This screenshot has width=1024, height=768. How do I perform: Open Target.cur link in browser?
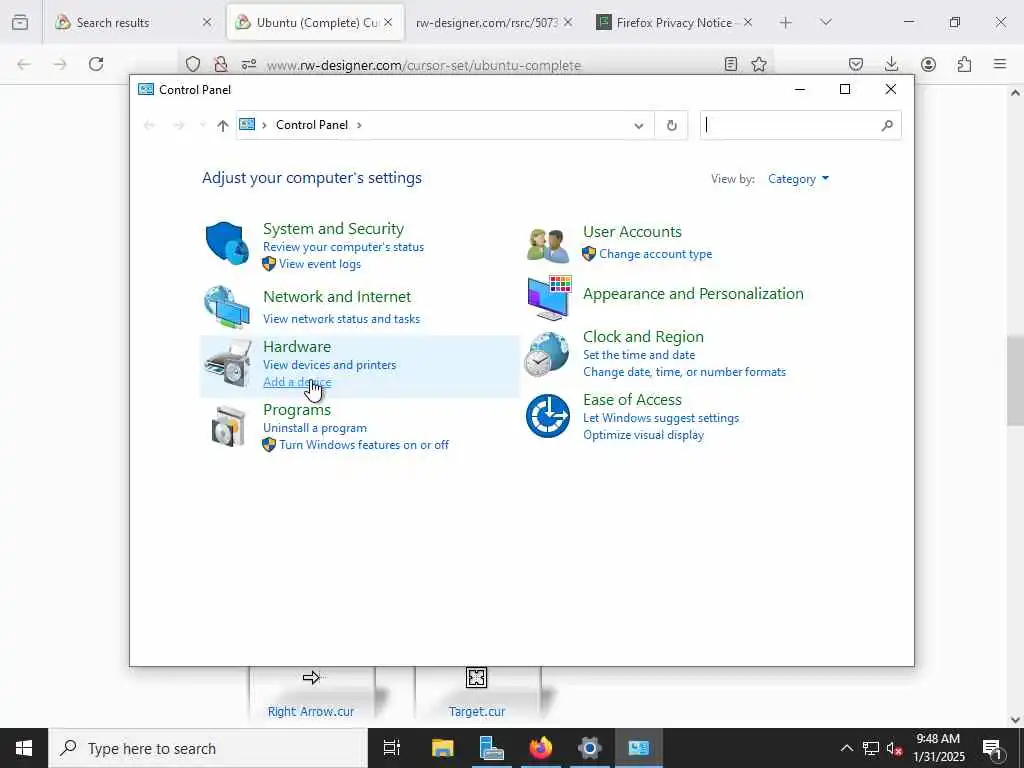477,711
